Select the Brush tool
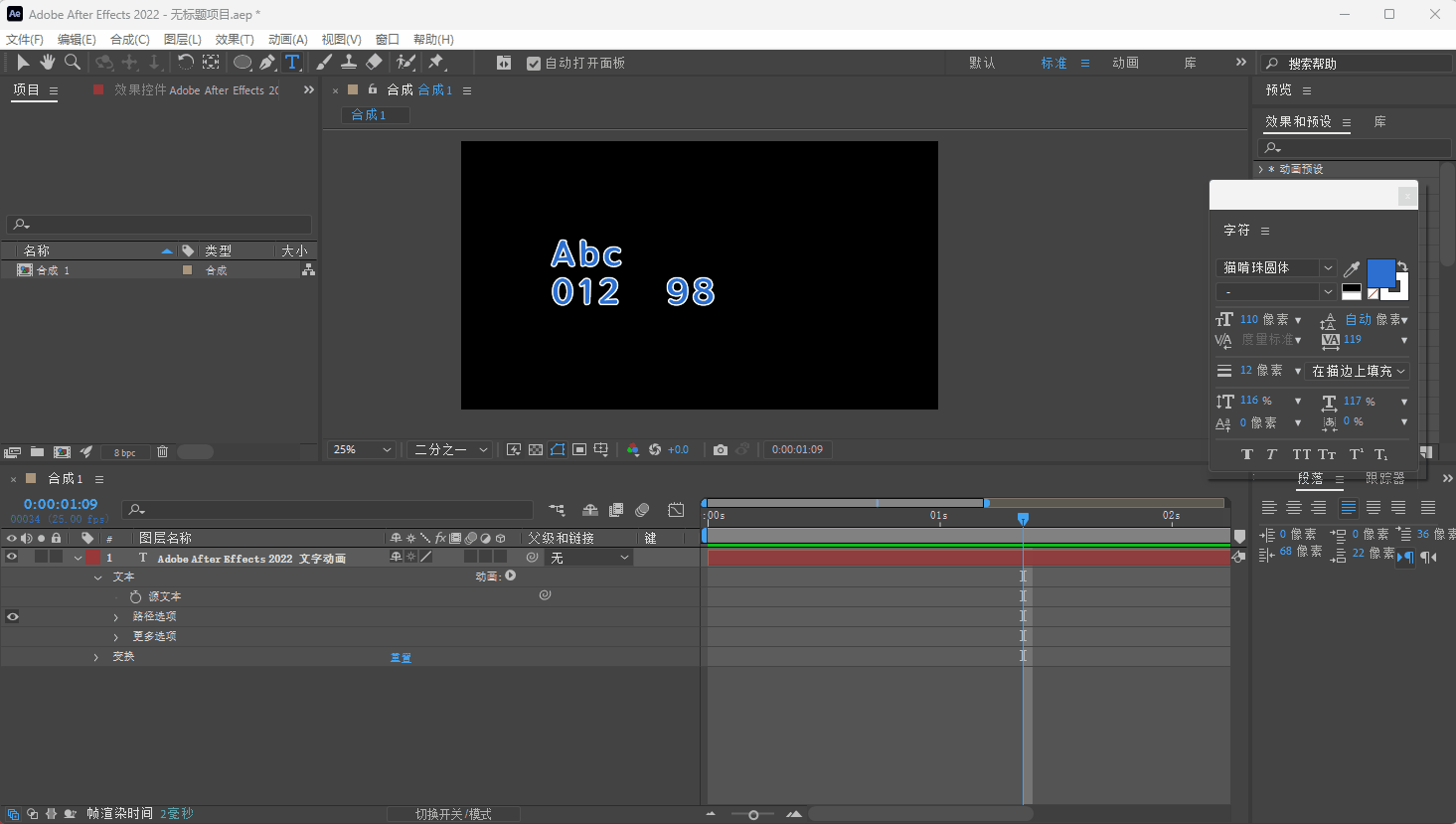The width and height of the screenshot is (1456, 824). click(324, 63)
